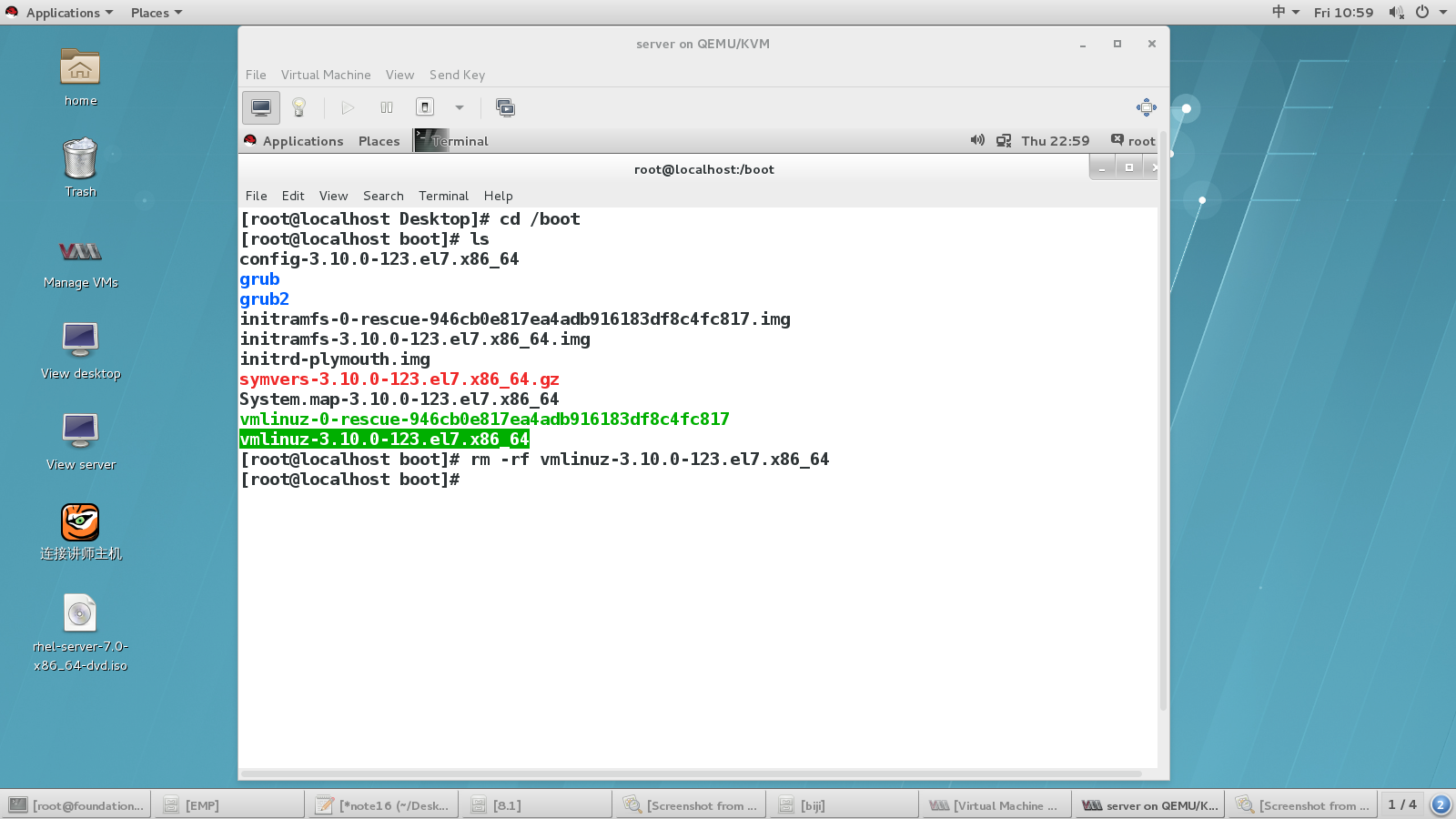This screenshot has width=1456, height=819.
Task: Open guest Applications menu
Action: tap(294, 141)
